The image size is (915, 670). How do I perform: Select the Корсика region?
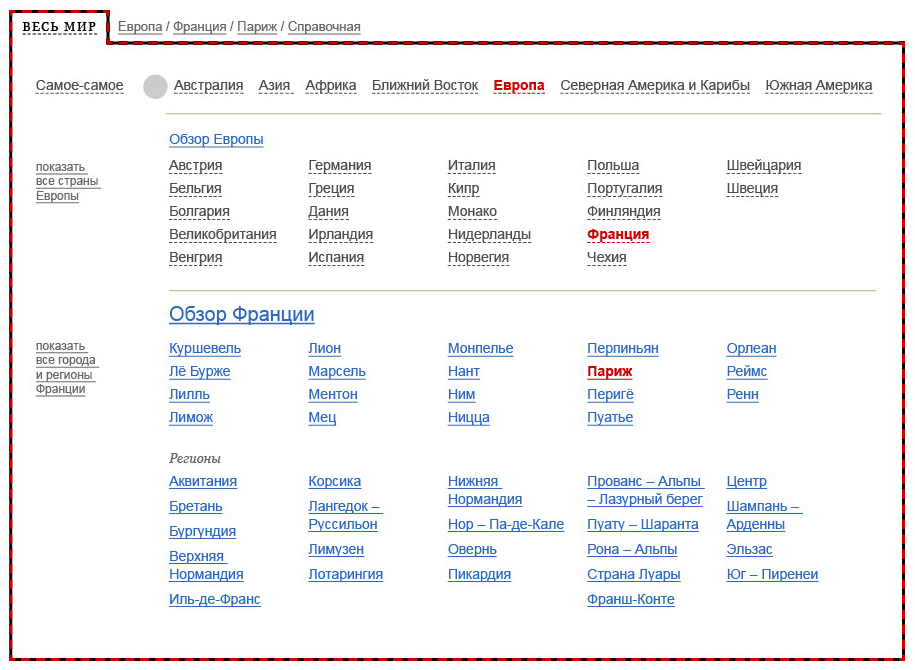point(335,482)
